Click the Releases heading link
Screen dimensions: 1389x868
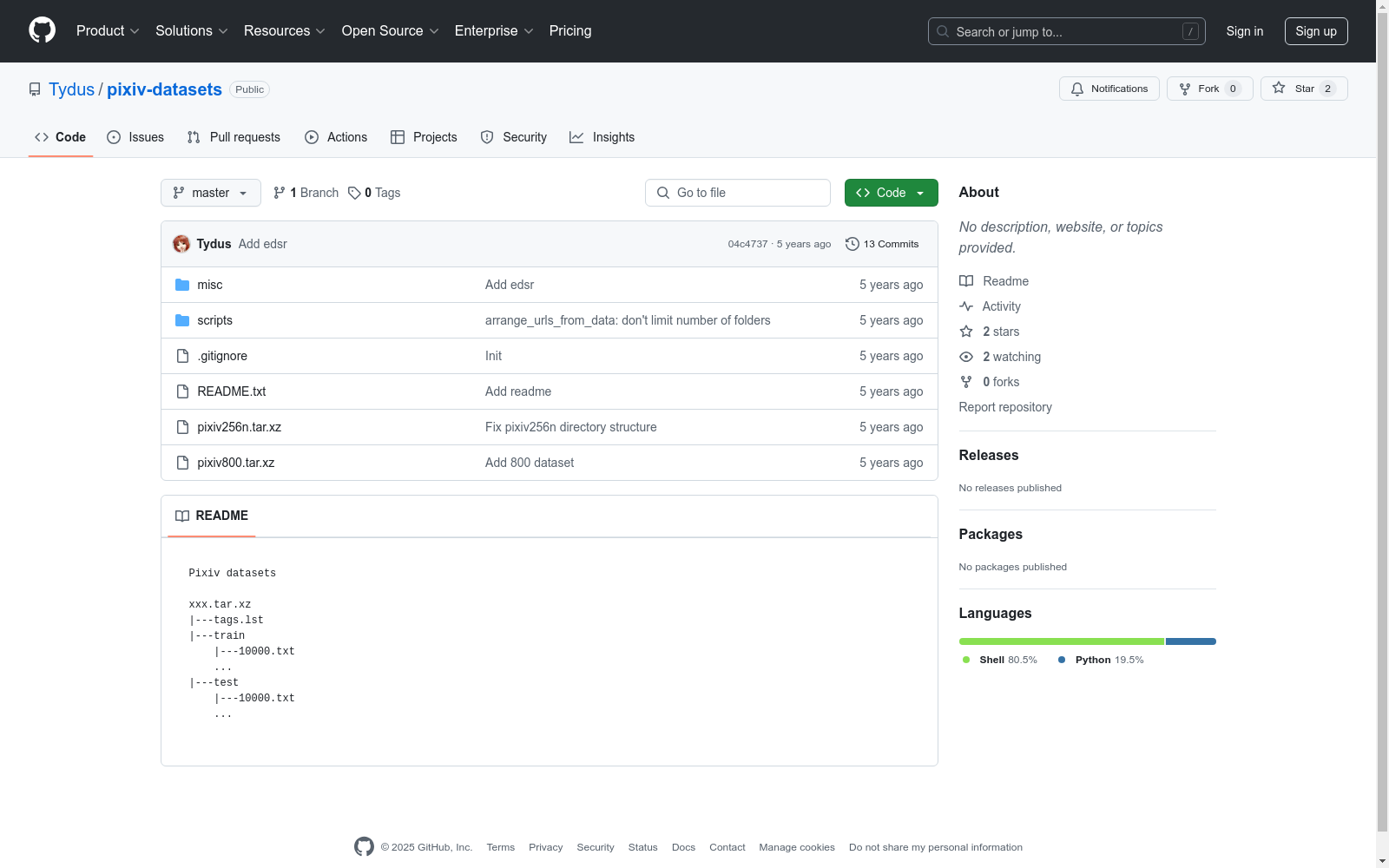tap(989, 455)
